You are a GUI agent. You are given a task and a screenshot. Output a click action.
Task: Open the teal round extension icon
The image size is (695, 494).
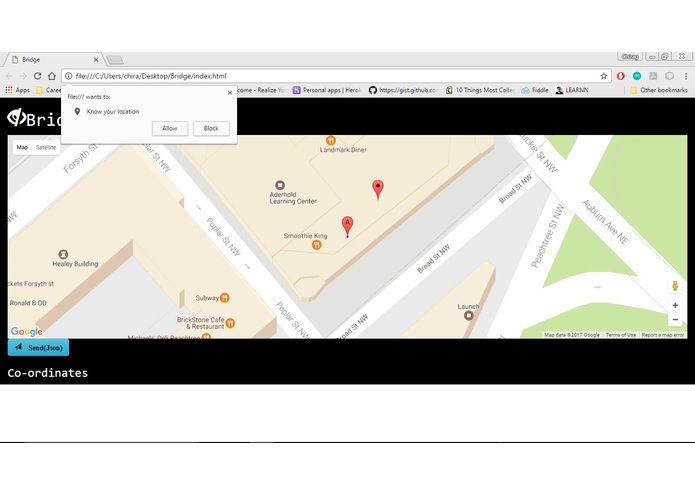point(637,76)
